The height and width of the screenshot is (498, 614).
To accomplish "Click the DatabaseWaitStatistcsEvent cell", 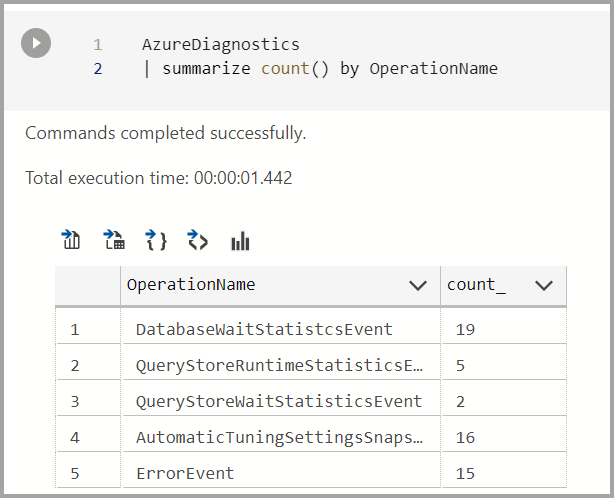I will 281,326.
